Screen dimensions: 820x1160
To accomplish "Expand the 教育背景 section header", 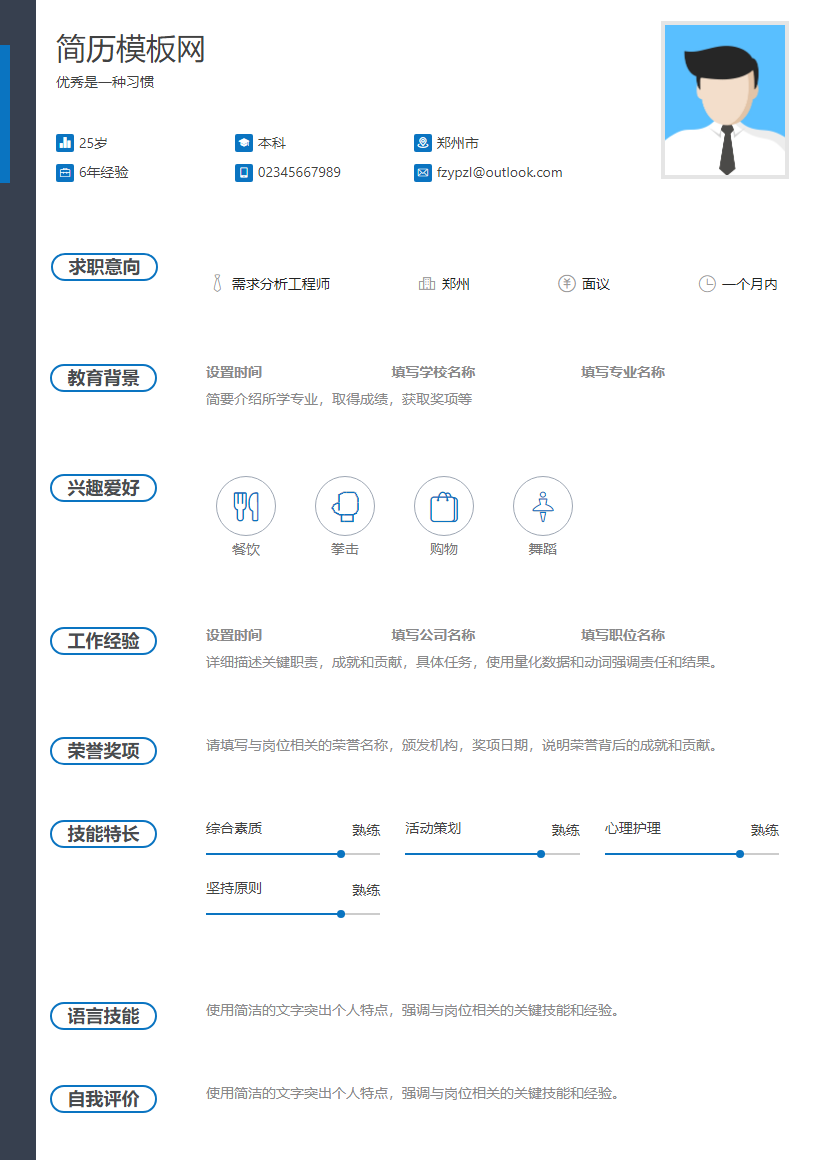I will coord(104,378).
